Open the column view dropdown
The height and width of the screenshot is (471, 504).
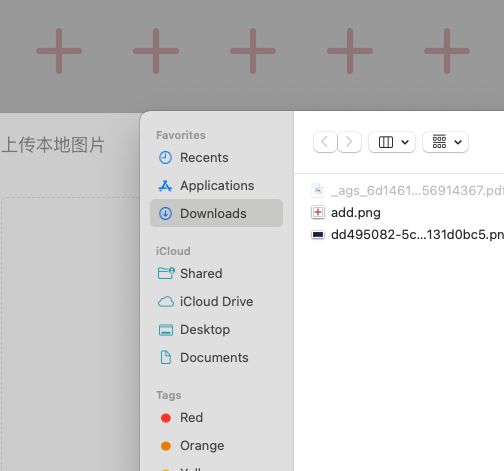tap(392, 142)
